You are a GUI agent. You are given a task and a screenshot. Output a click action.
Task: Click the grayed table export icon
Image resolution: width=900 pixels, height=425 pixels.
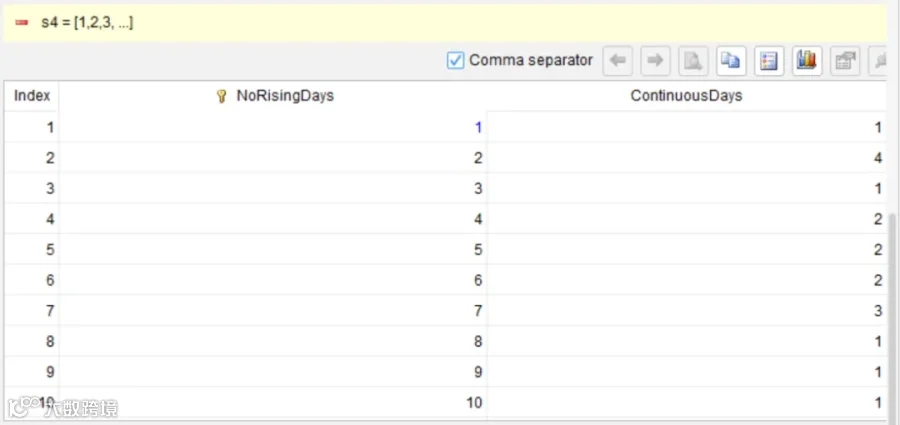pos(845,61)
